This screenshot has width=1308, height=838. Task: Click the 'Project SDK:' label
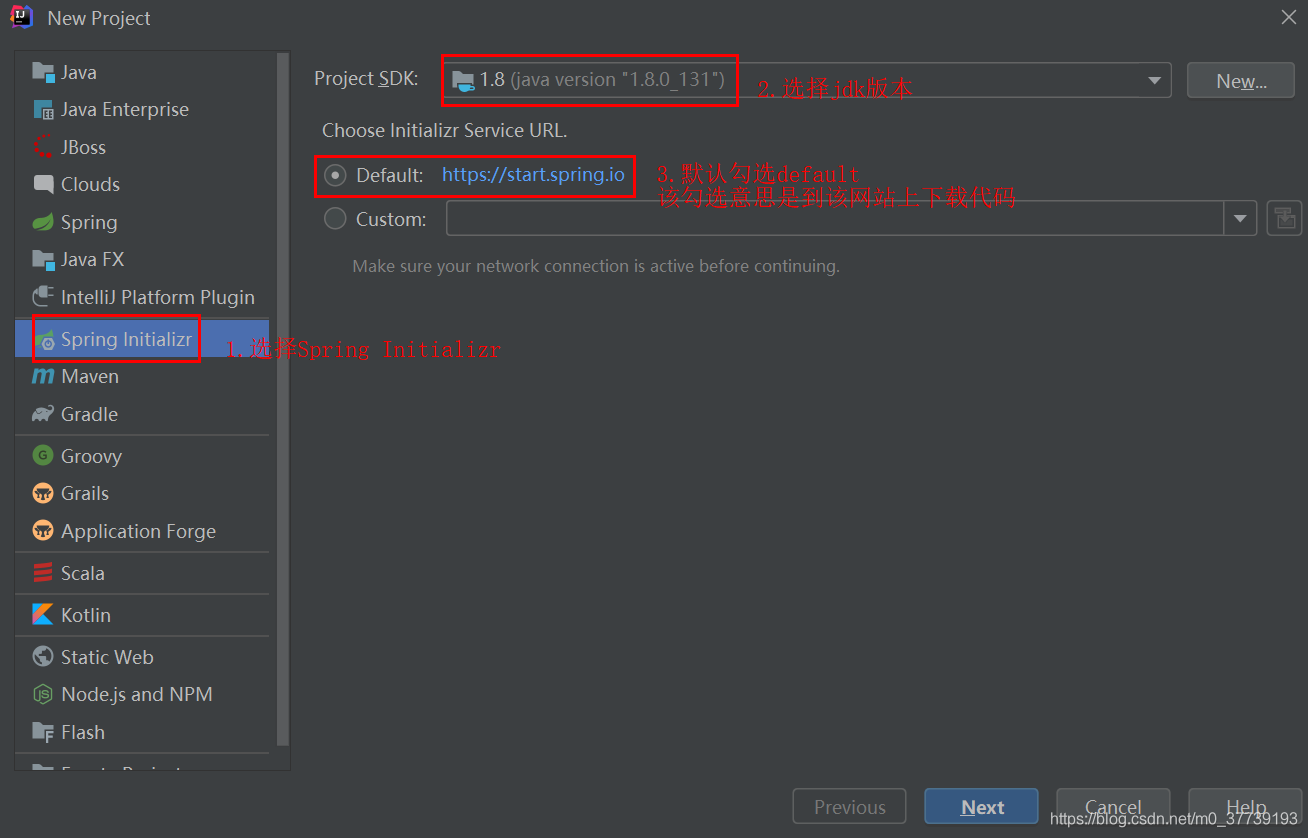coord(366,79)
